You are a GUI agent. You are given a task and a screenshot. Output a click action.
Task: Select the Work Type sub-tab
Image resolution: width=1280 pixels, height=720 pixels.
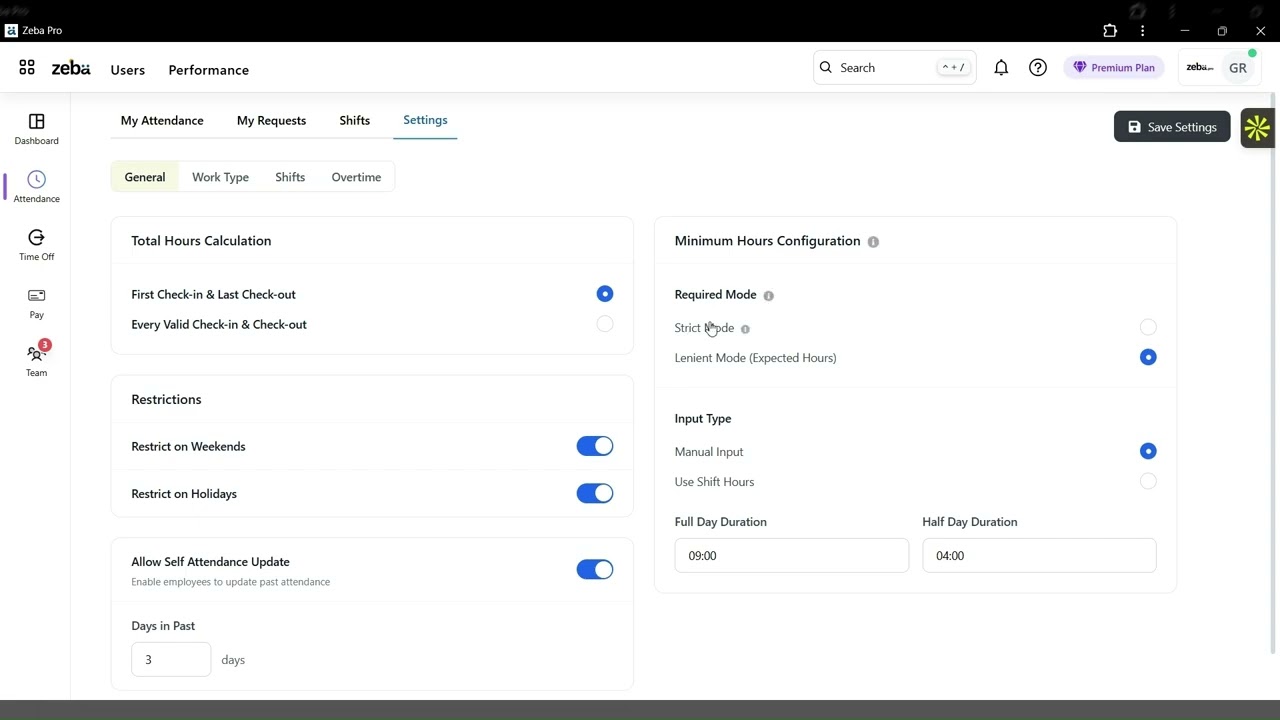pos(220,177)
